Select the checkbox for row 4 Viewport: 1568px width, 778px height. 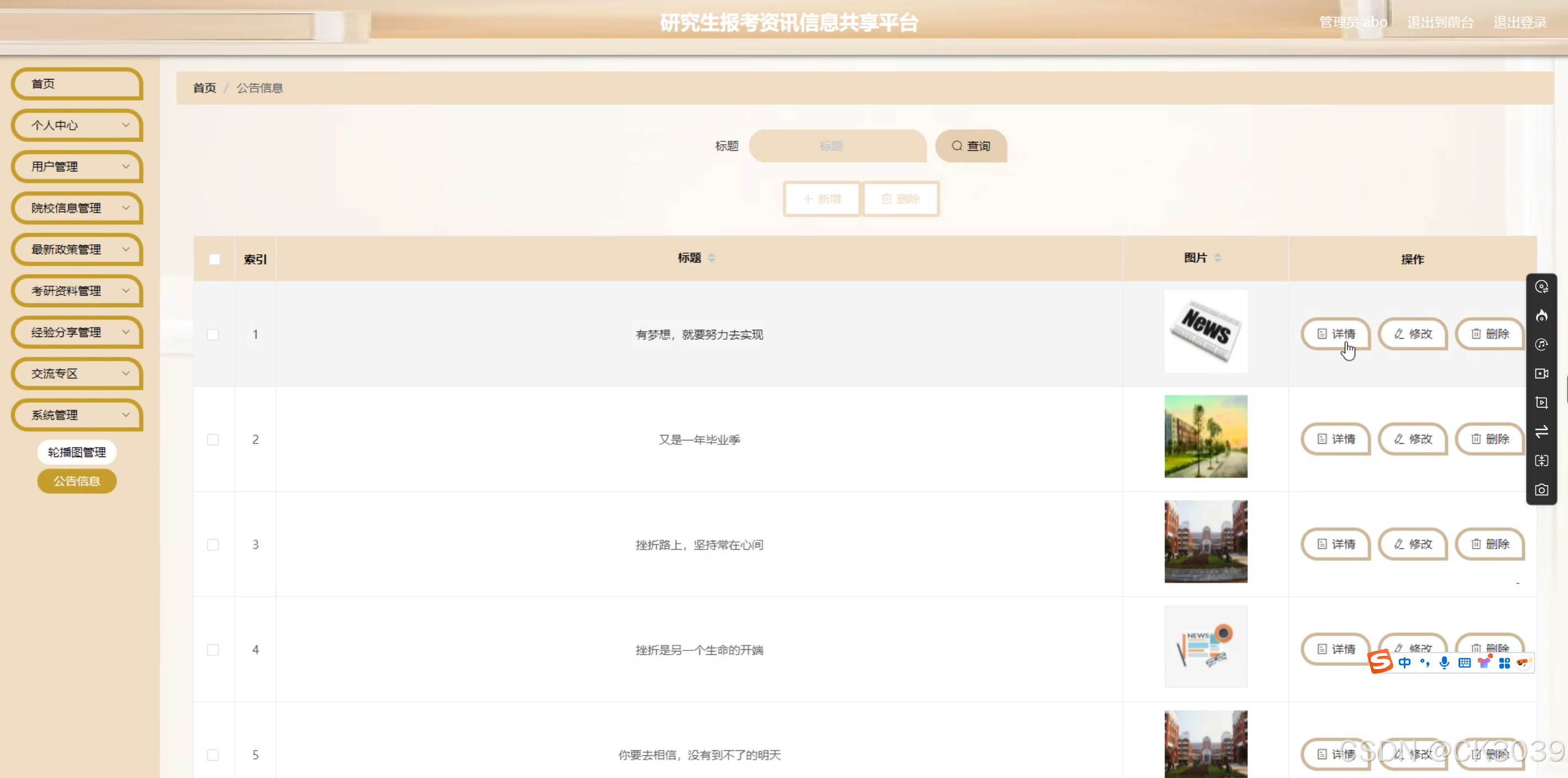[213, 650]
